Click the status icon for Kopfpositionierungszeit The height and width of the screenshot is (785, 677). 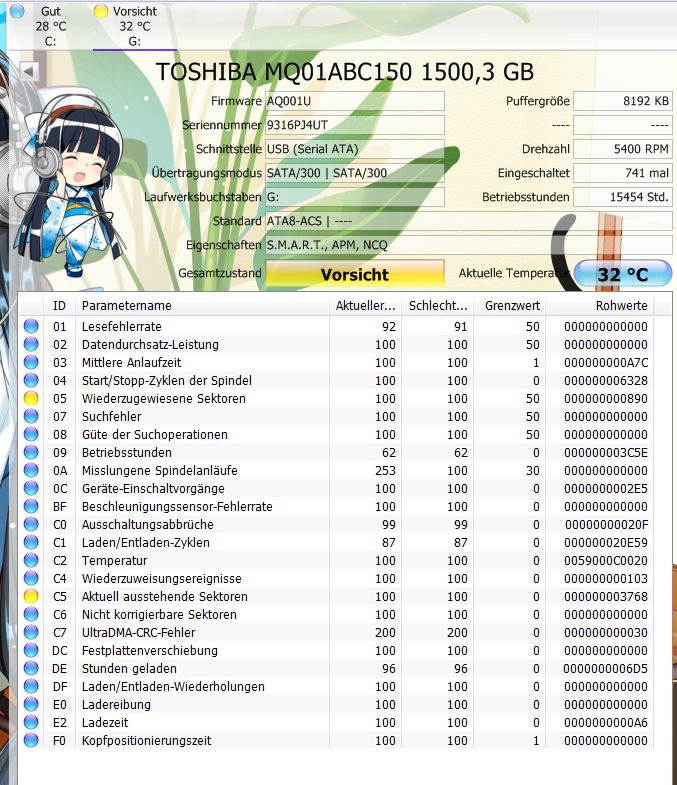(x=31, y=740)
